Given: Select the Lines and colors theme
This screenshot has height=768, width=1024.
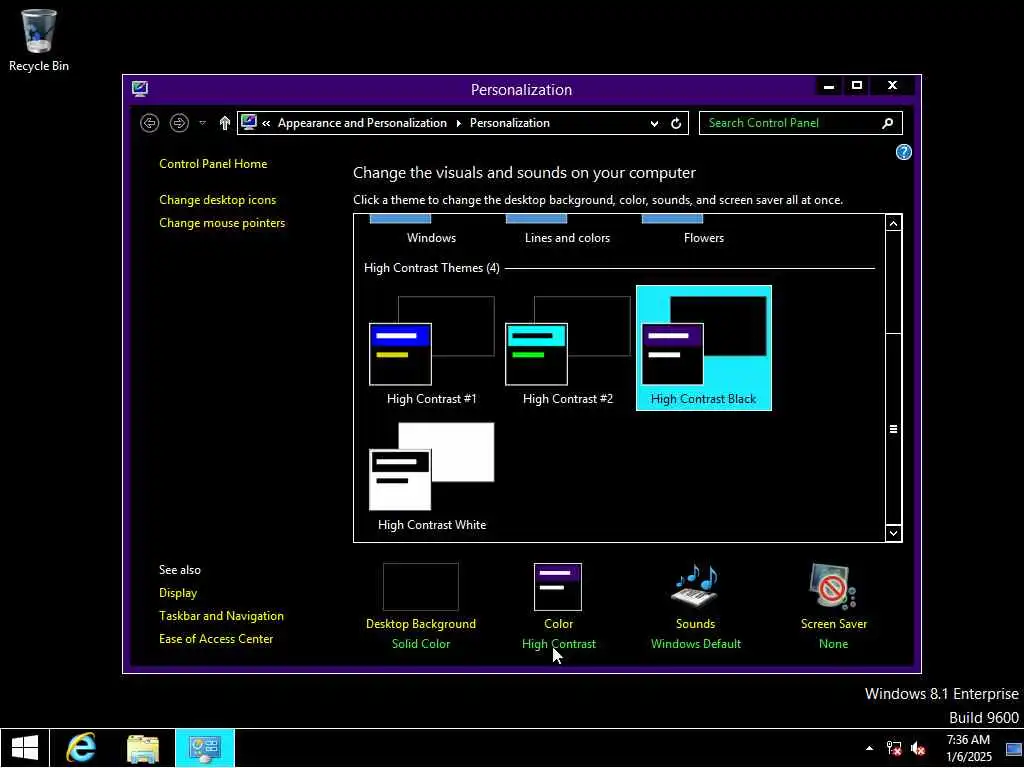Looking at the screenshot, I should pyautogui.click(x=568, y=231).
